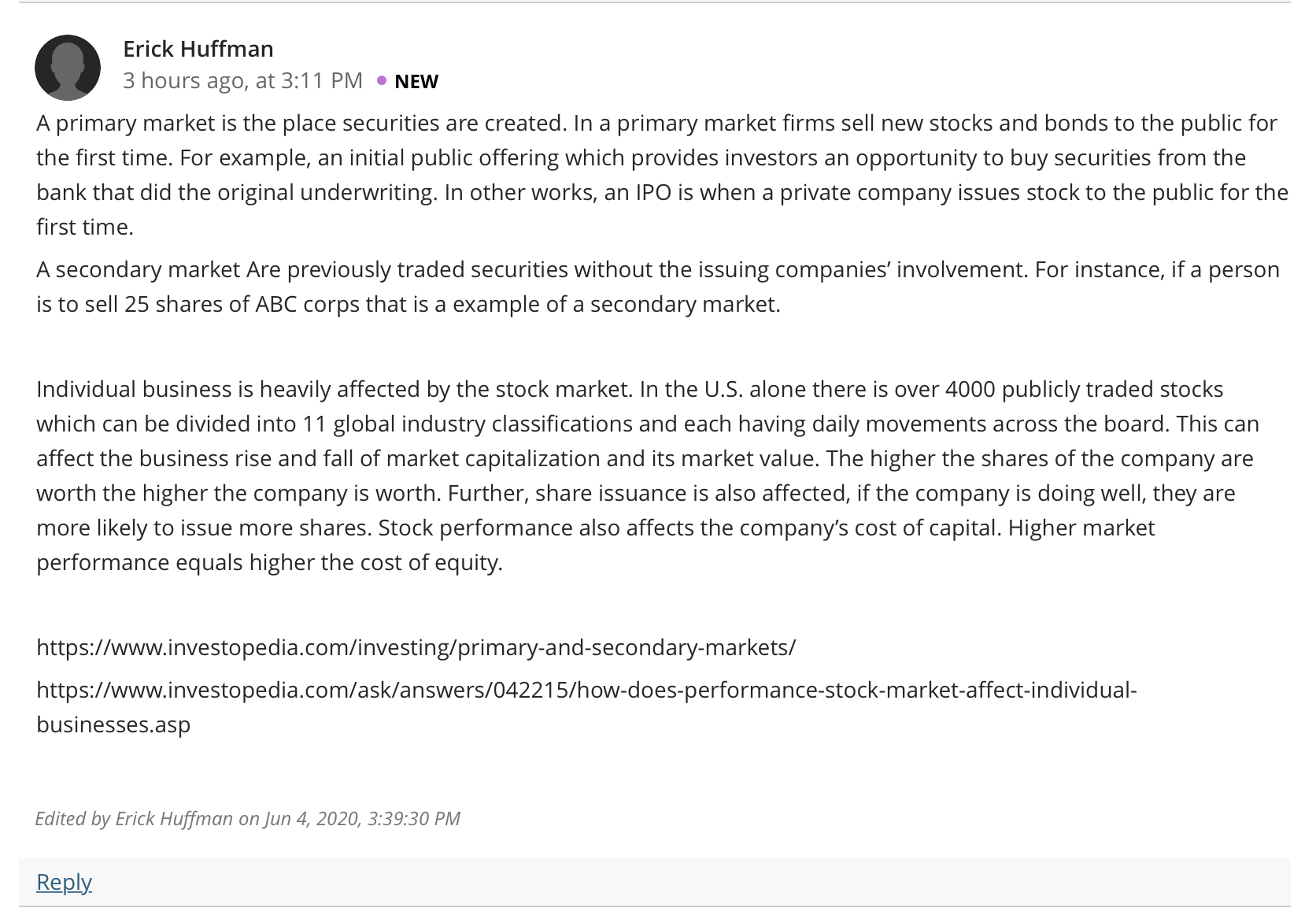Open Erick Huffman's profile avatar
The image size is (1316, 915).
68,67
